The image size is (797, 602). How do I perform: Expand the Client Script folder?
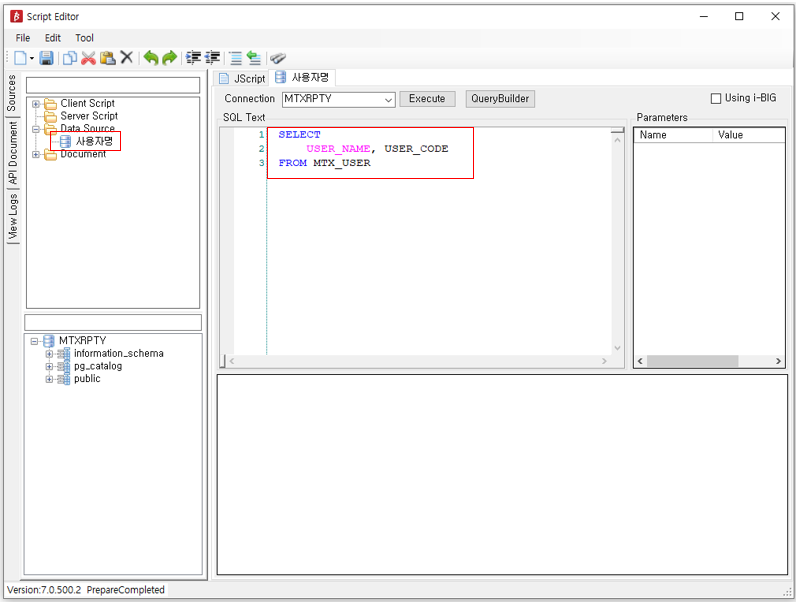[x=36, y=104]
